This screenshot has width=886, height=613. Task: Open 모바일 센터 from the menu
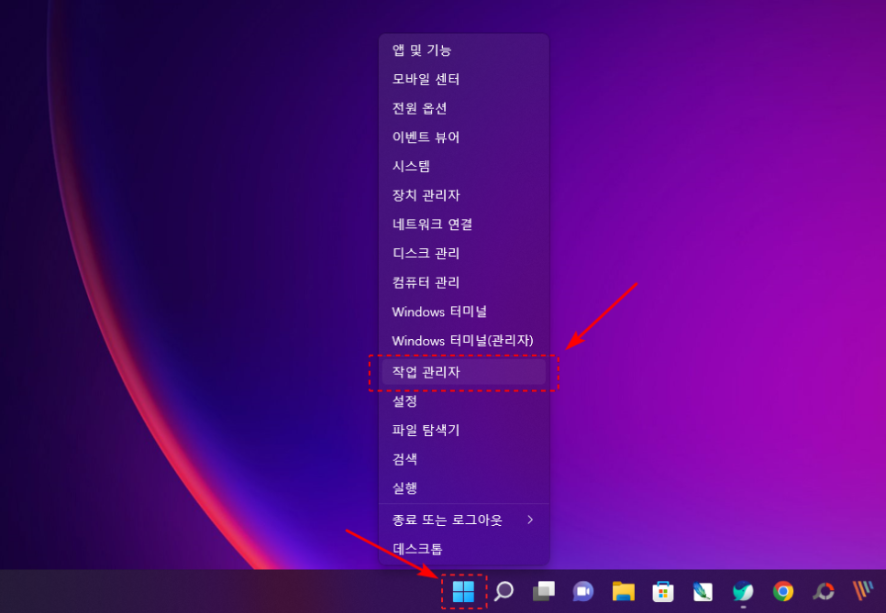464,79
